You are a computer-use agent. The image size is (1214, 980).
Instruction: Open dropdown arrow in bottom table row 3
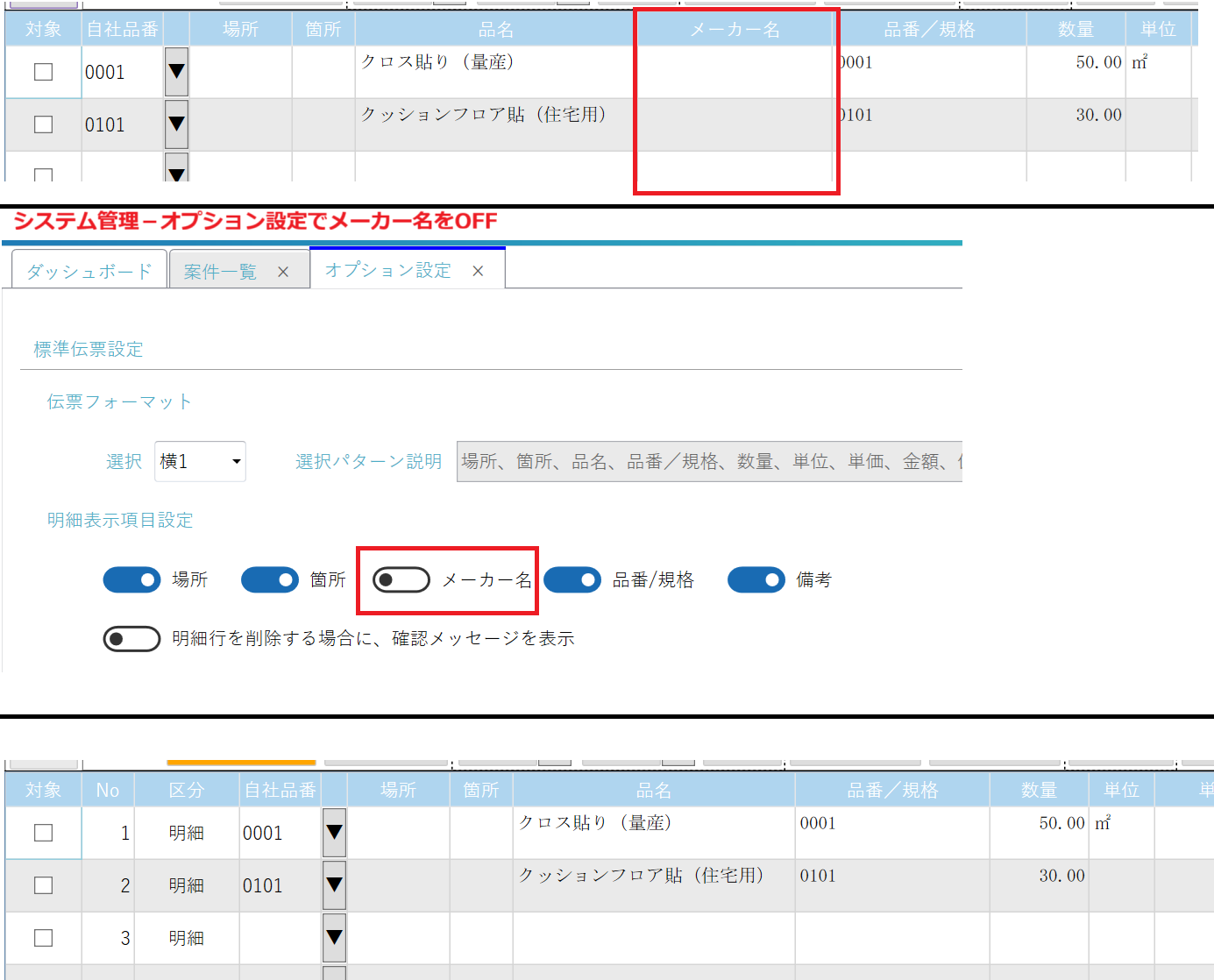[334, 938]
